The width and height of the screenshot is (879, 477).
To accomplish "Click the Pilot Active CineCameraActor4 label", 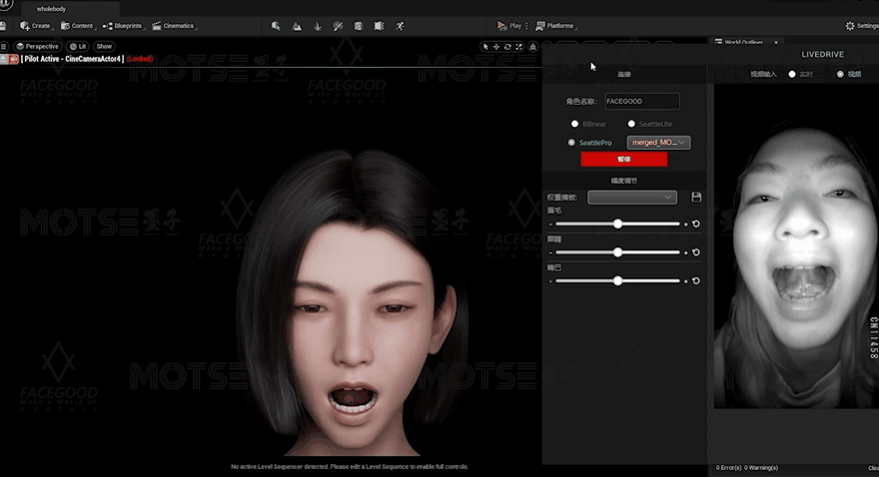I will pyautogui.click(x=72, y=59).
